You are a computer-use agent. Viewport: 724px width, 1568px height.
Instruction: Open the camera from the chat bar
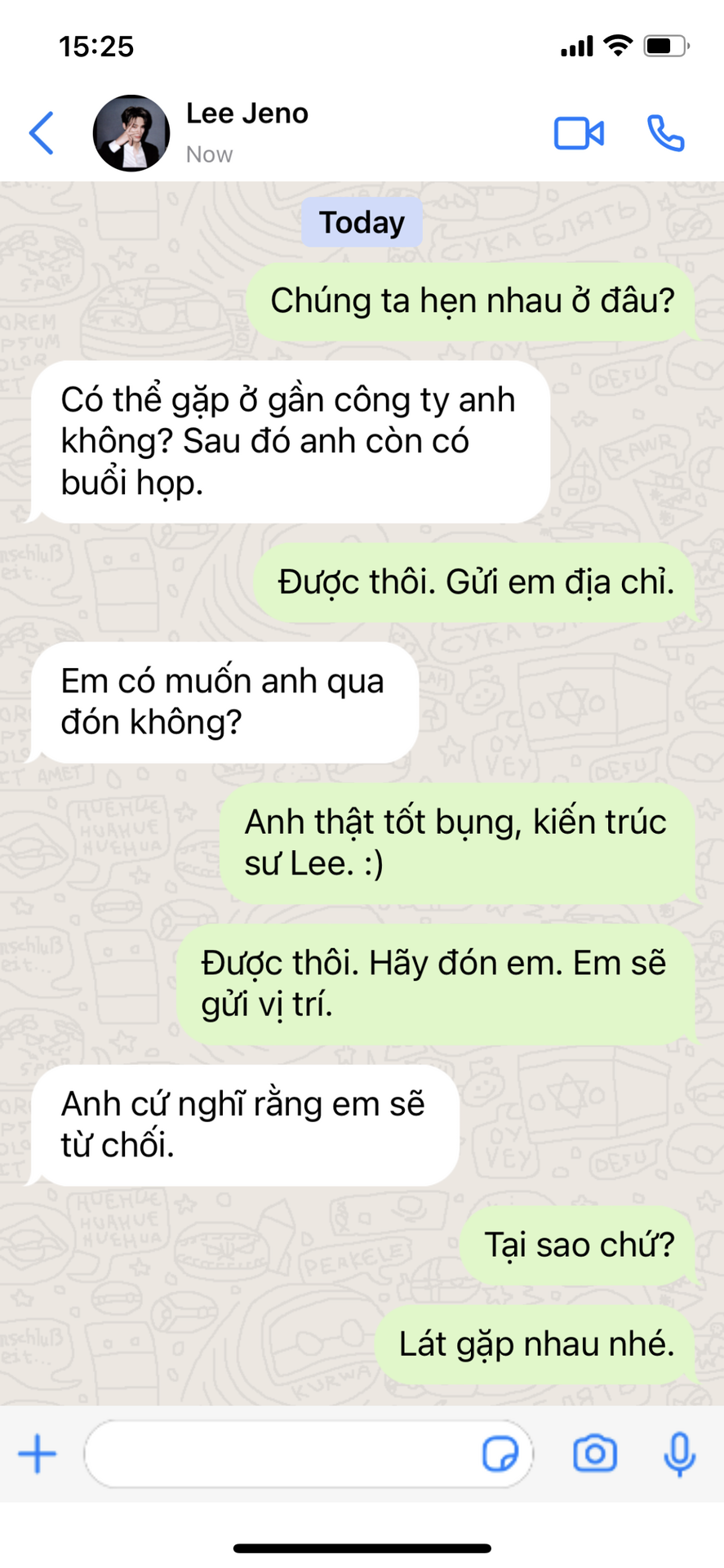coord(595,1454)
